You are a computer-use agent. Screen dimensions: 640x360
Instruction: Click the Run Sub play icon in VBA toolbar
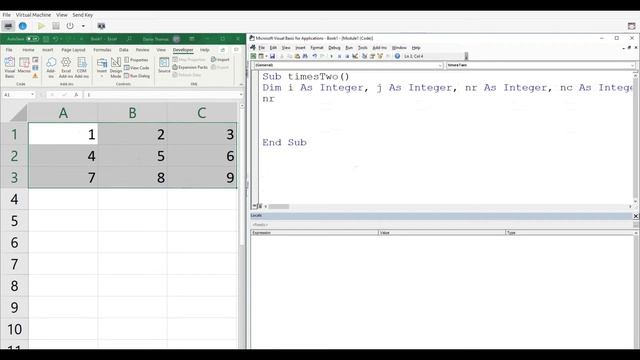[x=331, y=56]
